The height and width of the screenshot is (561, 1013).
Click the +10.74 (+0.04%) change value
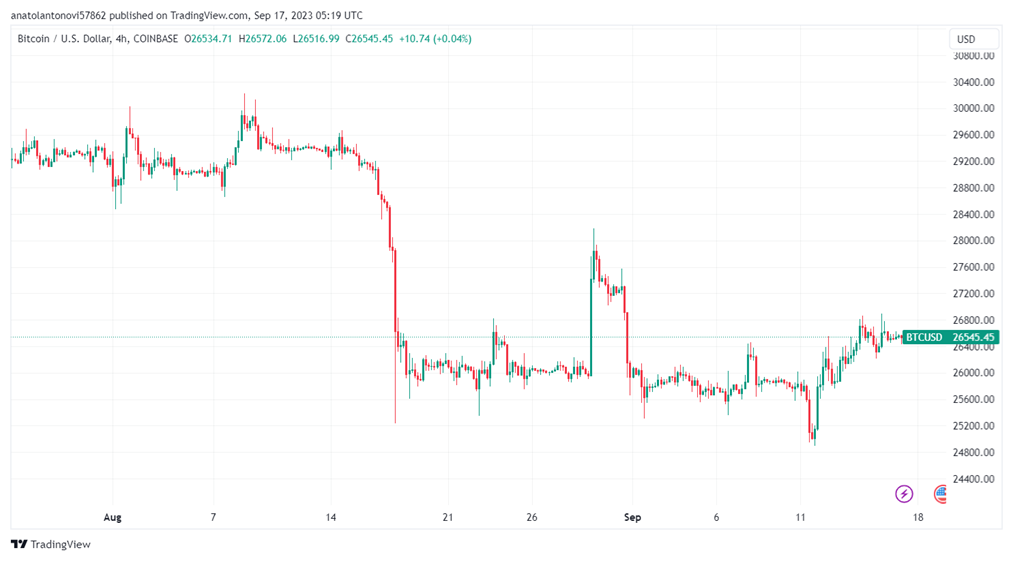tap(435, 39)
